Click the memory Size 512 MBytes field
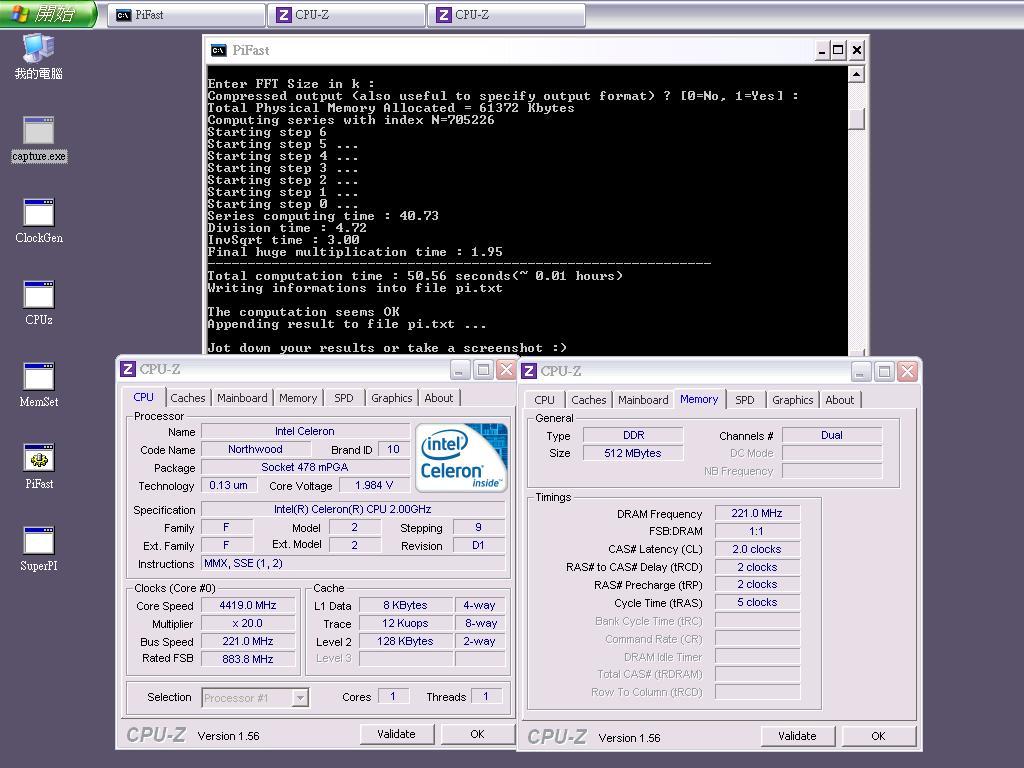Viewport: 1024px width, 768px height. (633, 453)
